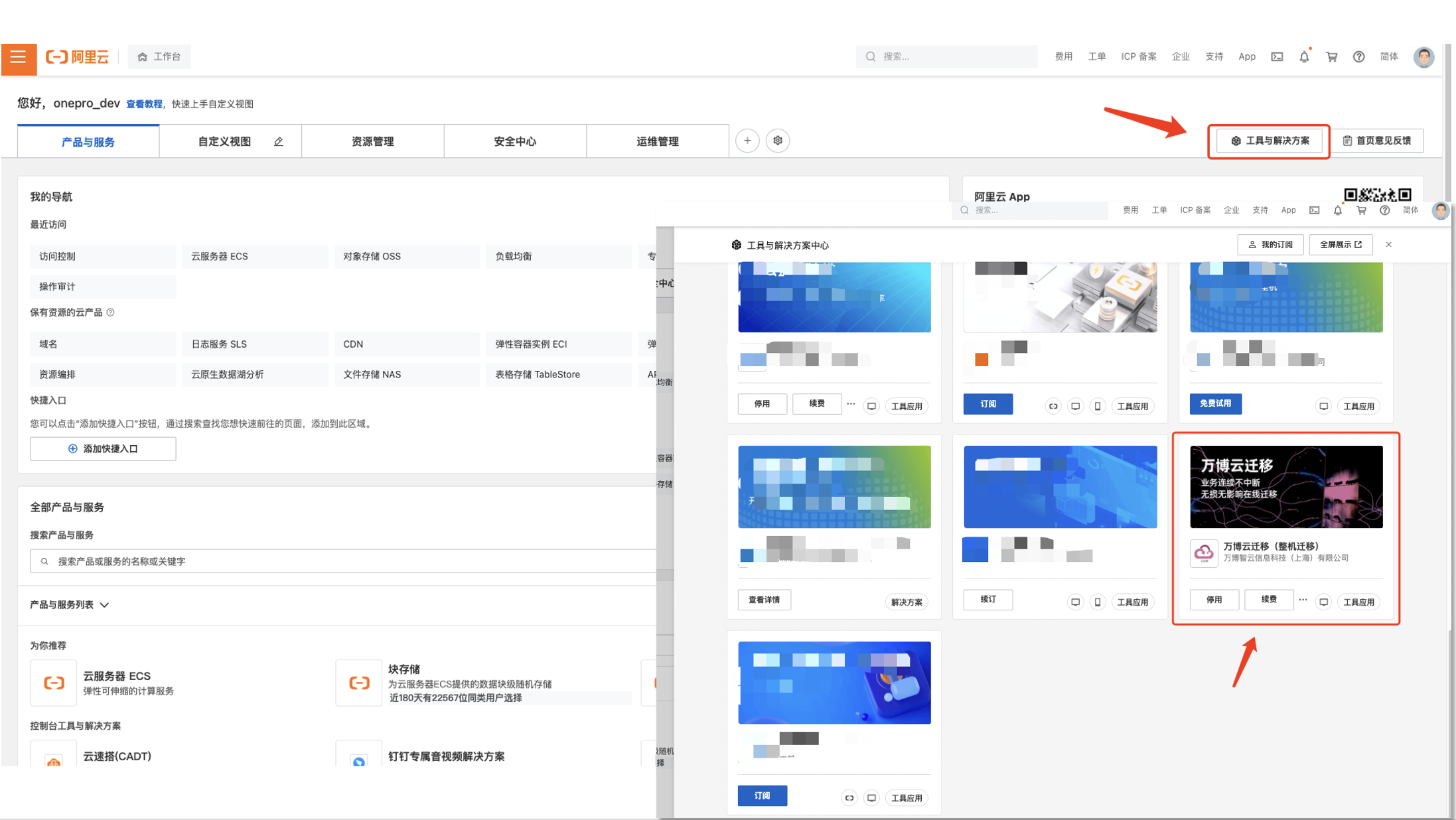Open 弹性容器实例 ECI shortcut
Image resolution: width=1456 pixels, height=820 pixels.
[559, 344]
